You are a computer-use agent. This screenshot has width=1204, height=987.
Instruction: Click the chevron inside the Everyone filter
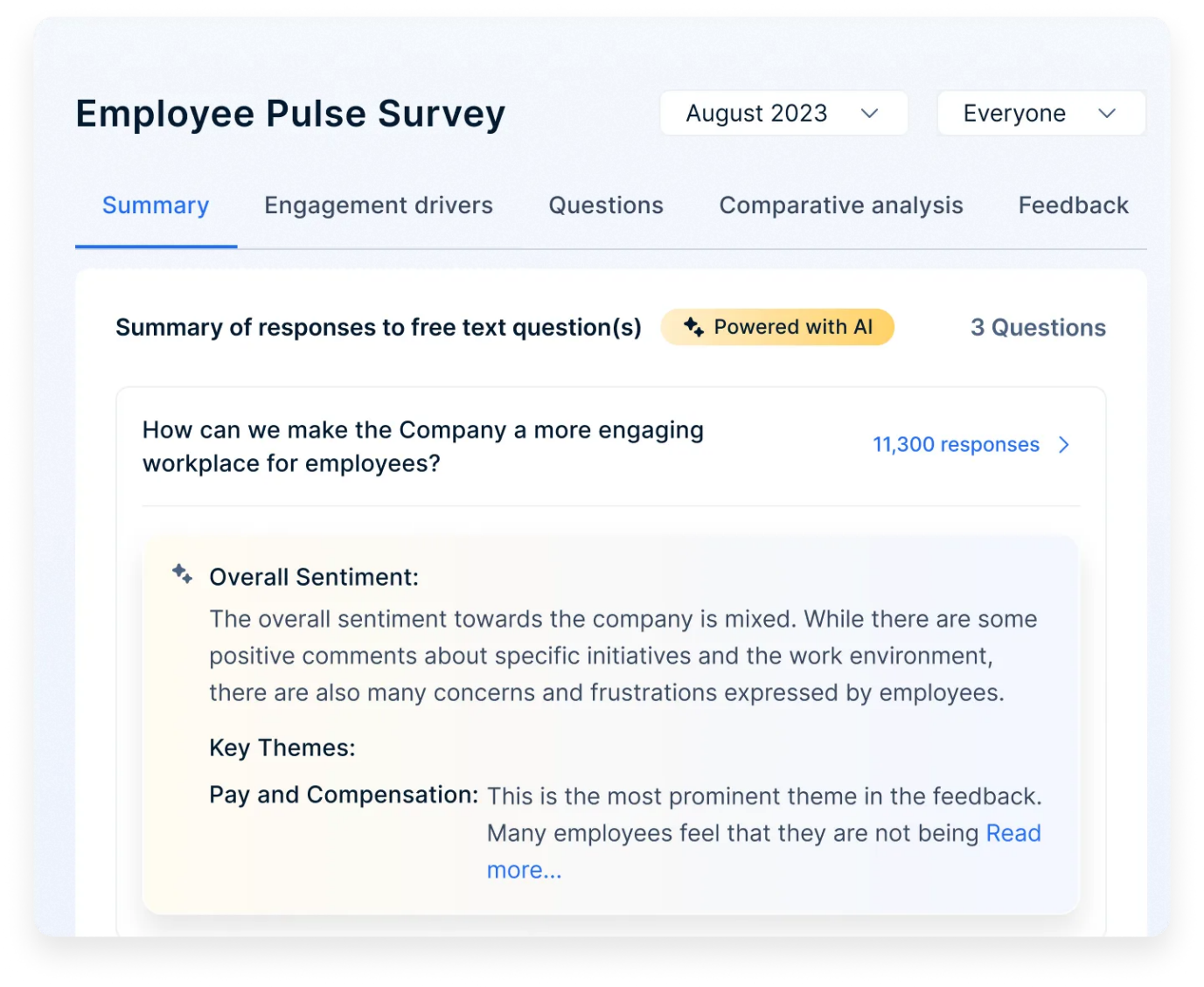point(1107,113)
